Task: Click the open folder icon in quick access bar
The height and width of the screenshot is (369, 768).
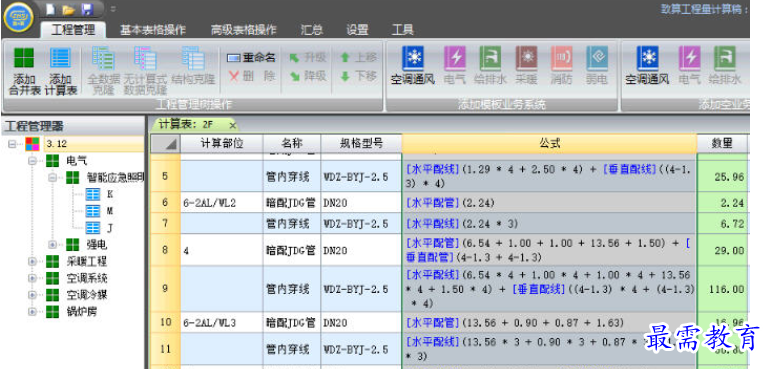Action: point(68,10)
